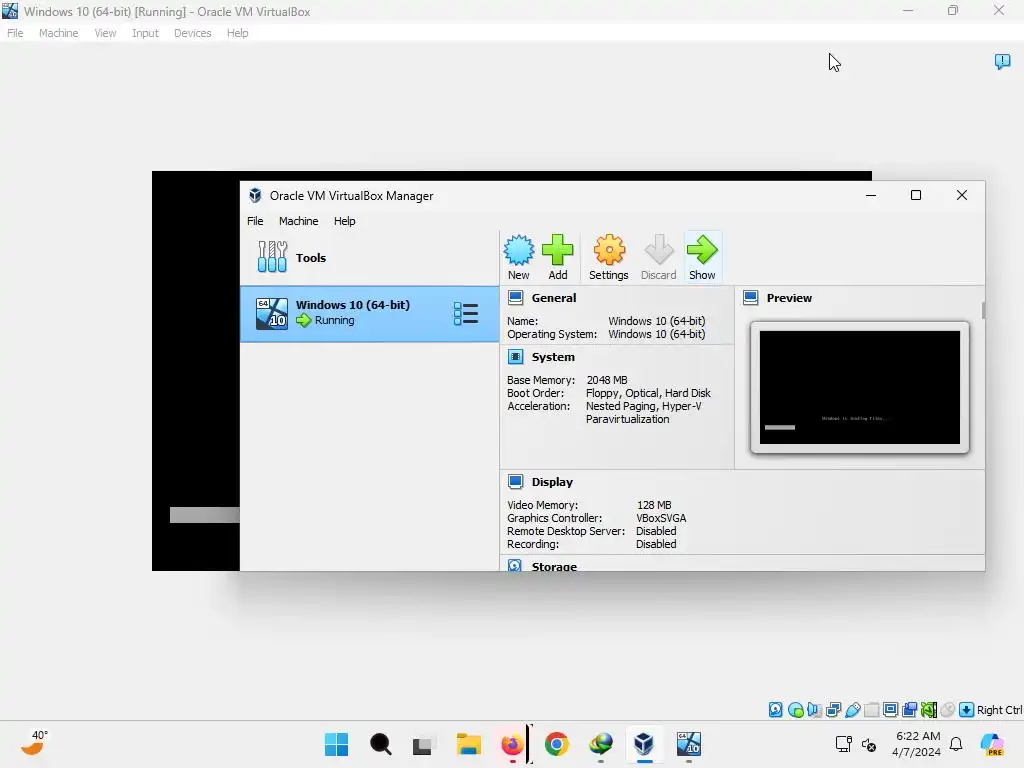Screen dimensions: 1024x768
Task: Launch Firefox from the taskbar
Action: [x=512, y=744]
